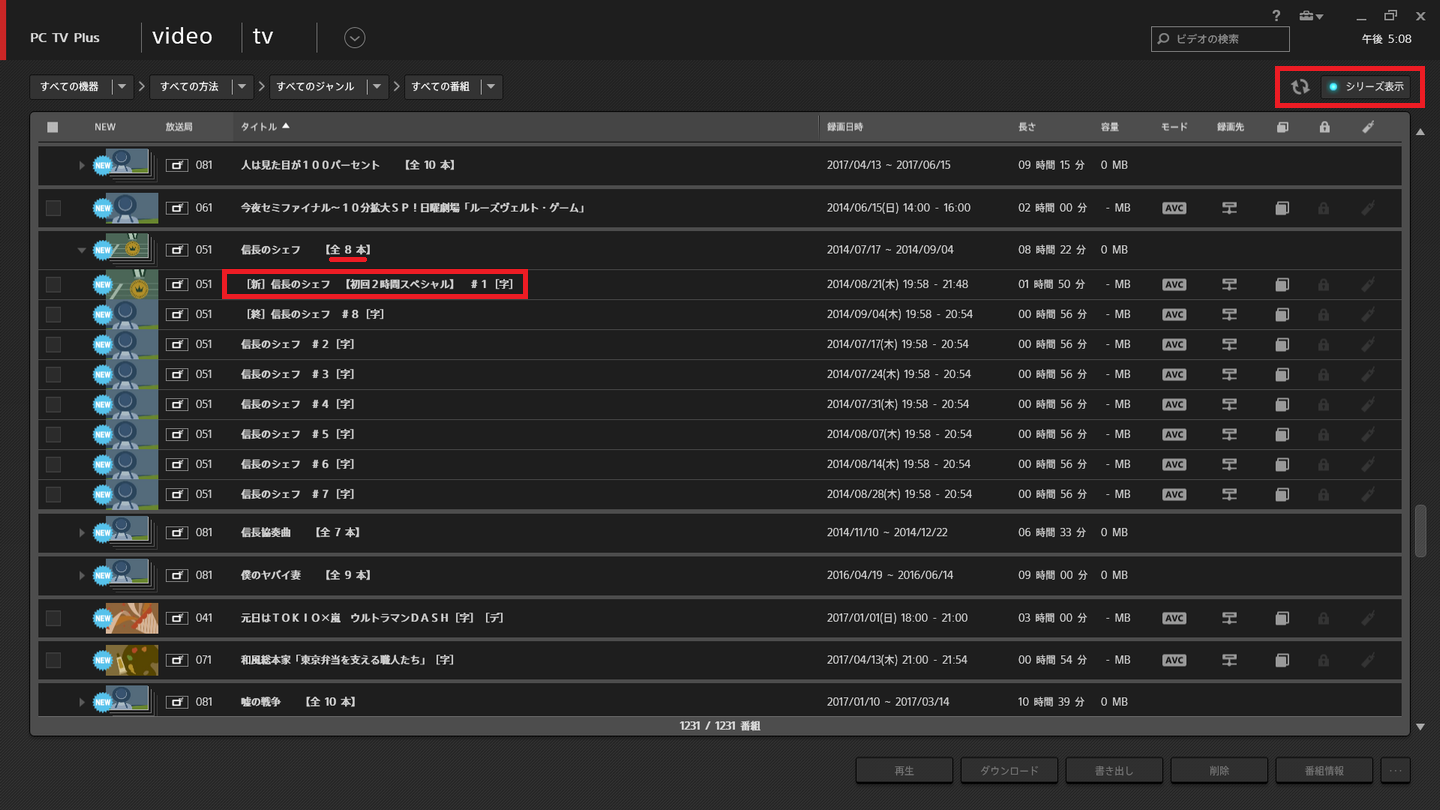This screenshot has height=810, width=1440.
Task: Click the 録画先 device icon on the ＃８ row
Action: click(x=1229, y=314)
